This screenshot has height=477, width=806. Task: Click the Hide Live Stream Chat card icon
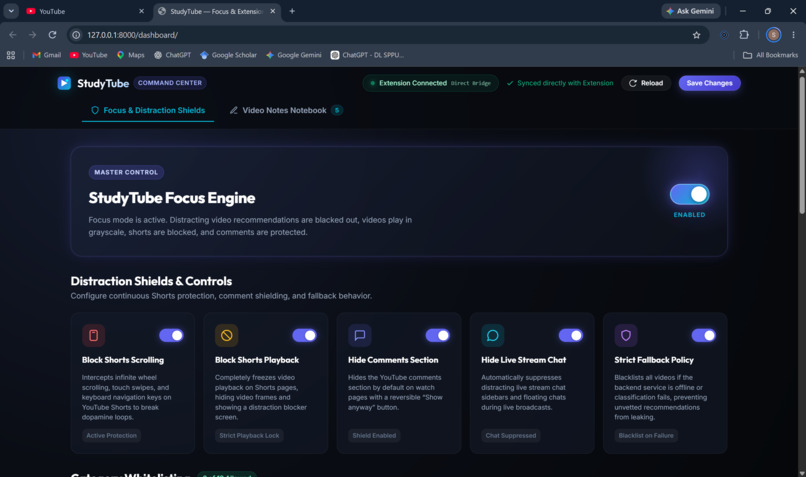tap(492, 336)
